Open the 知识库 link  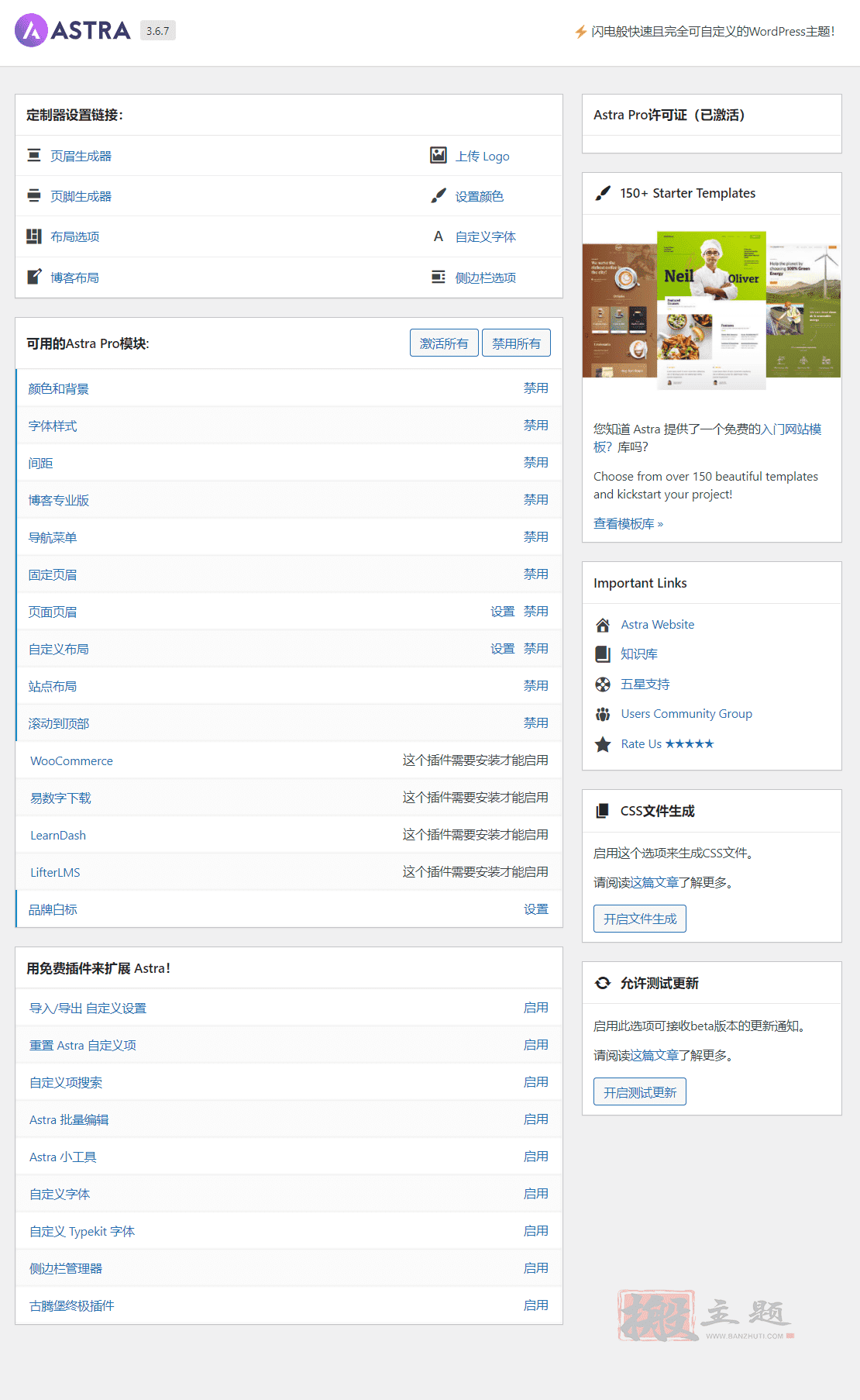tap(639, 653)
